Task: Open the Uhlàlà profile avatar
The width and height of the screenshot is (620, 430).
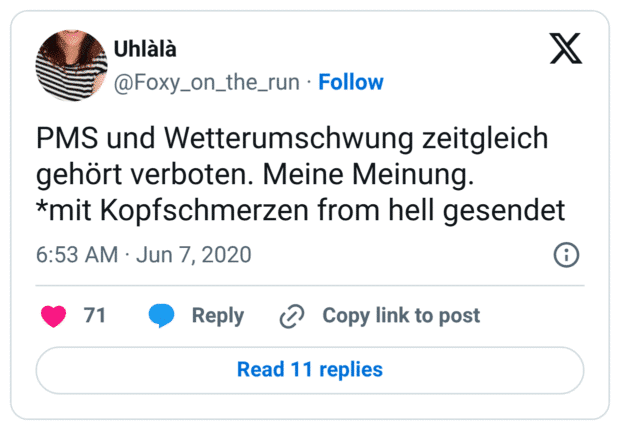Action: (x=72, y=65)
